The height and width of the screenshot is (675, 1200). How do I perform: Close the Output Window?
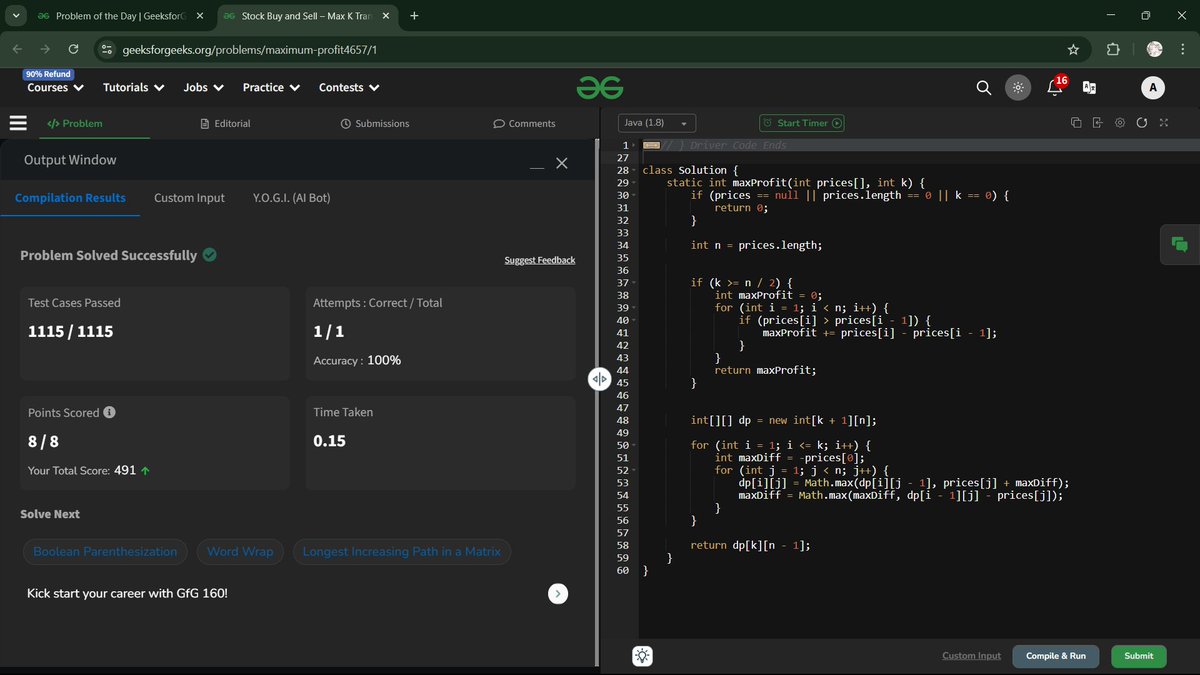562,163
